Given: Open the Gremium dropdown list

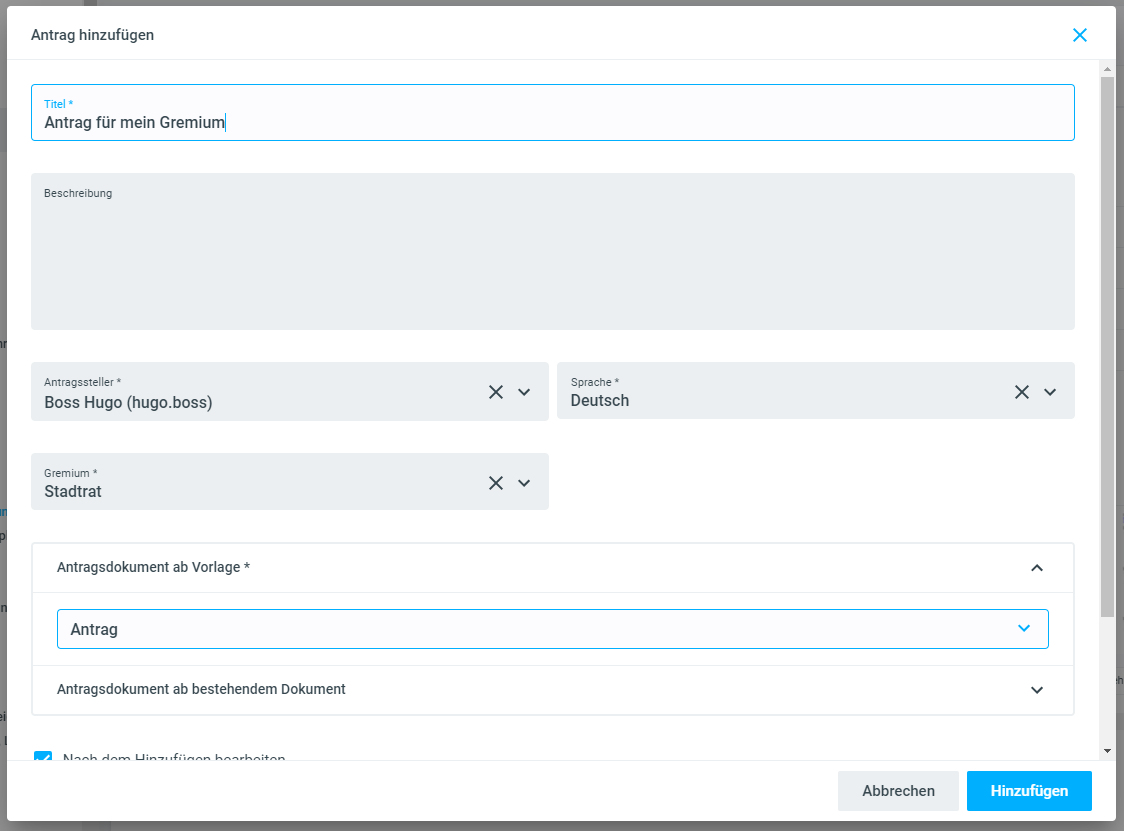Looking at the screenshot, I should (x=524, y=483).
